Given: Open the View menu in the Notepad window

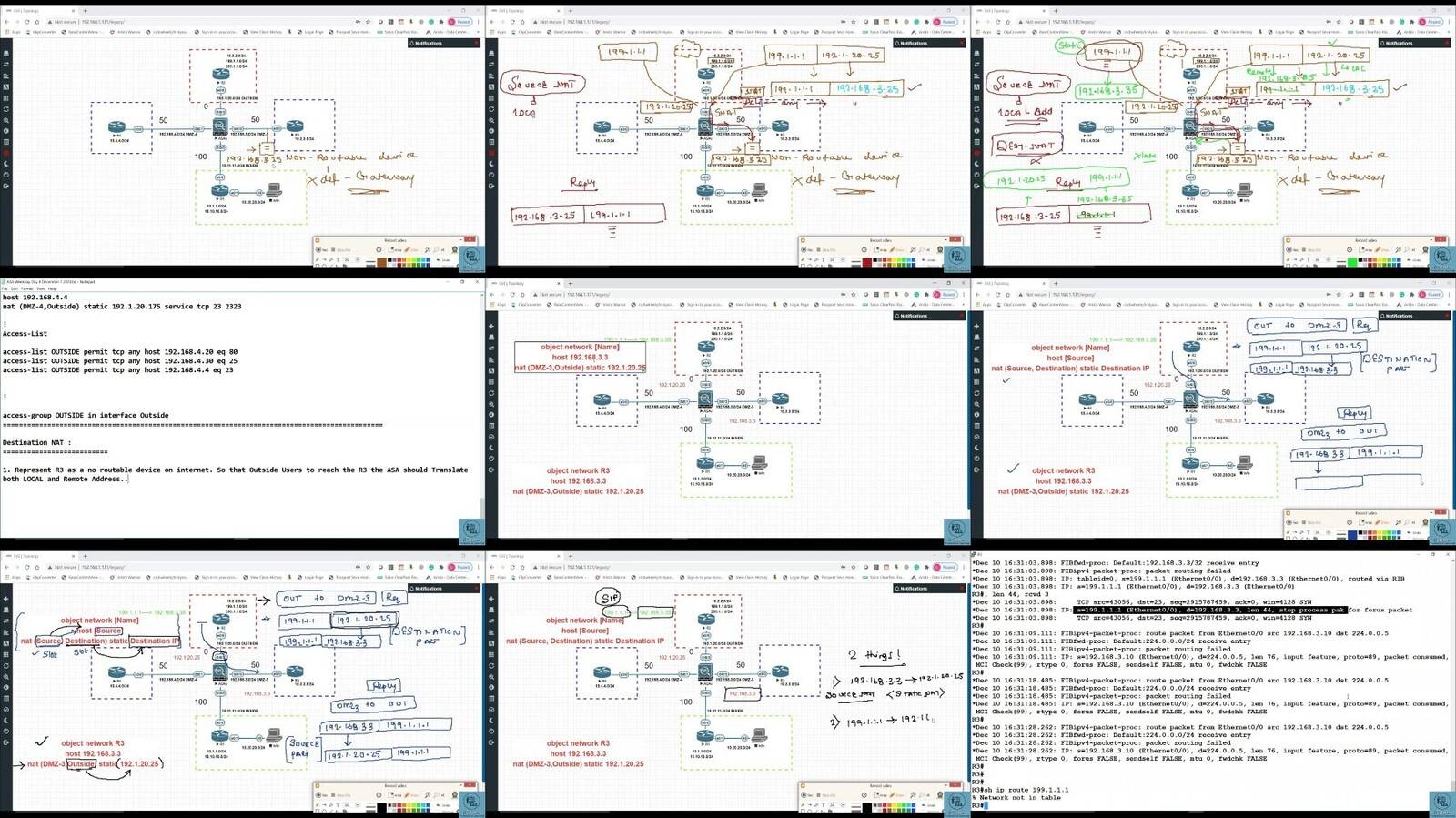Looking at the screenshot, I should coord(42,288).
